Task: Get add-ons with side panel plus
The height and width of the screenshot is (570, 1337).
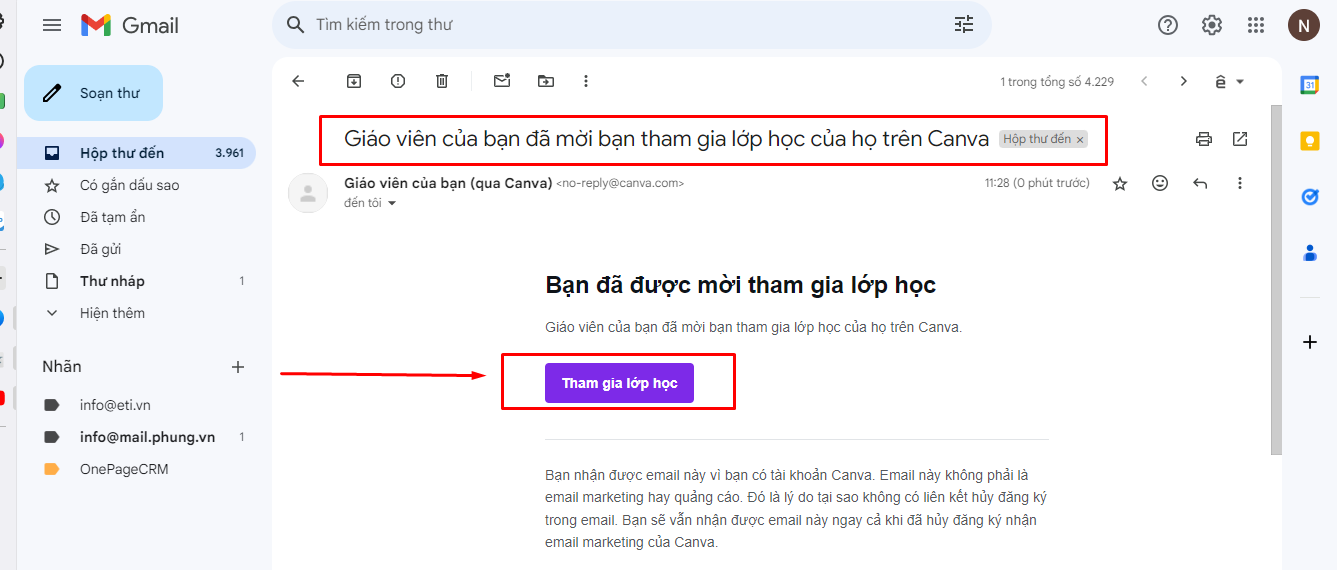Action: [x=1310, y=342]
